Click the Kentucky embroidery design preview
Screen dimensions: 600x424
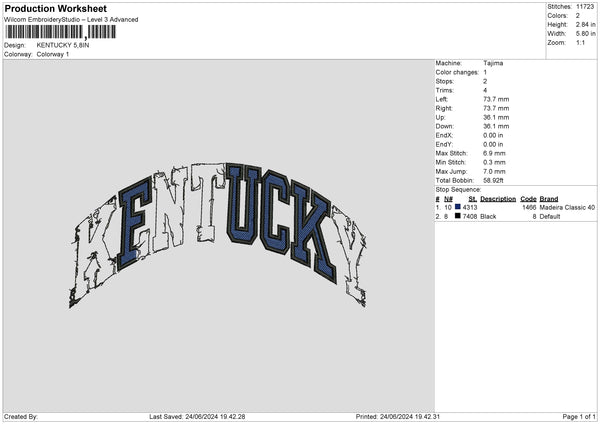218,234
